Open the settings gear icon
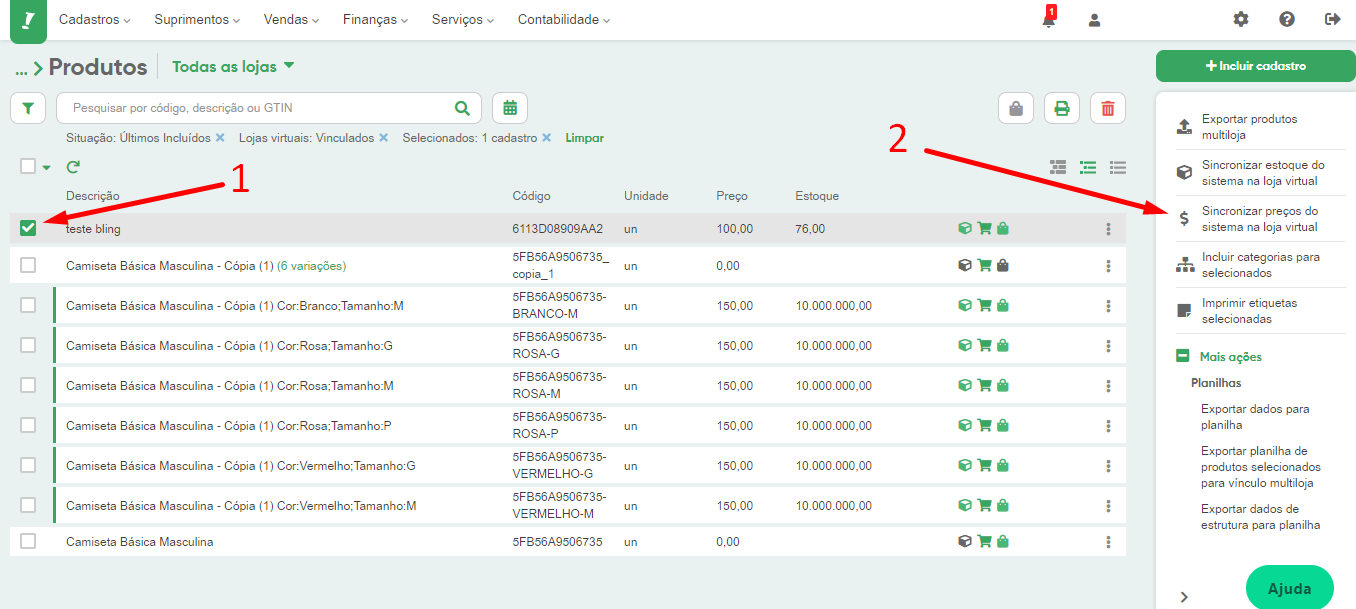The image size is (1356, 609). pyautogui.click(x=1240, y=20)
